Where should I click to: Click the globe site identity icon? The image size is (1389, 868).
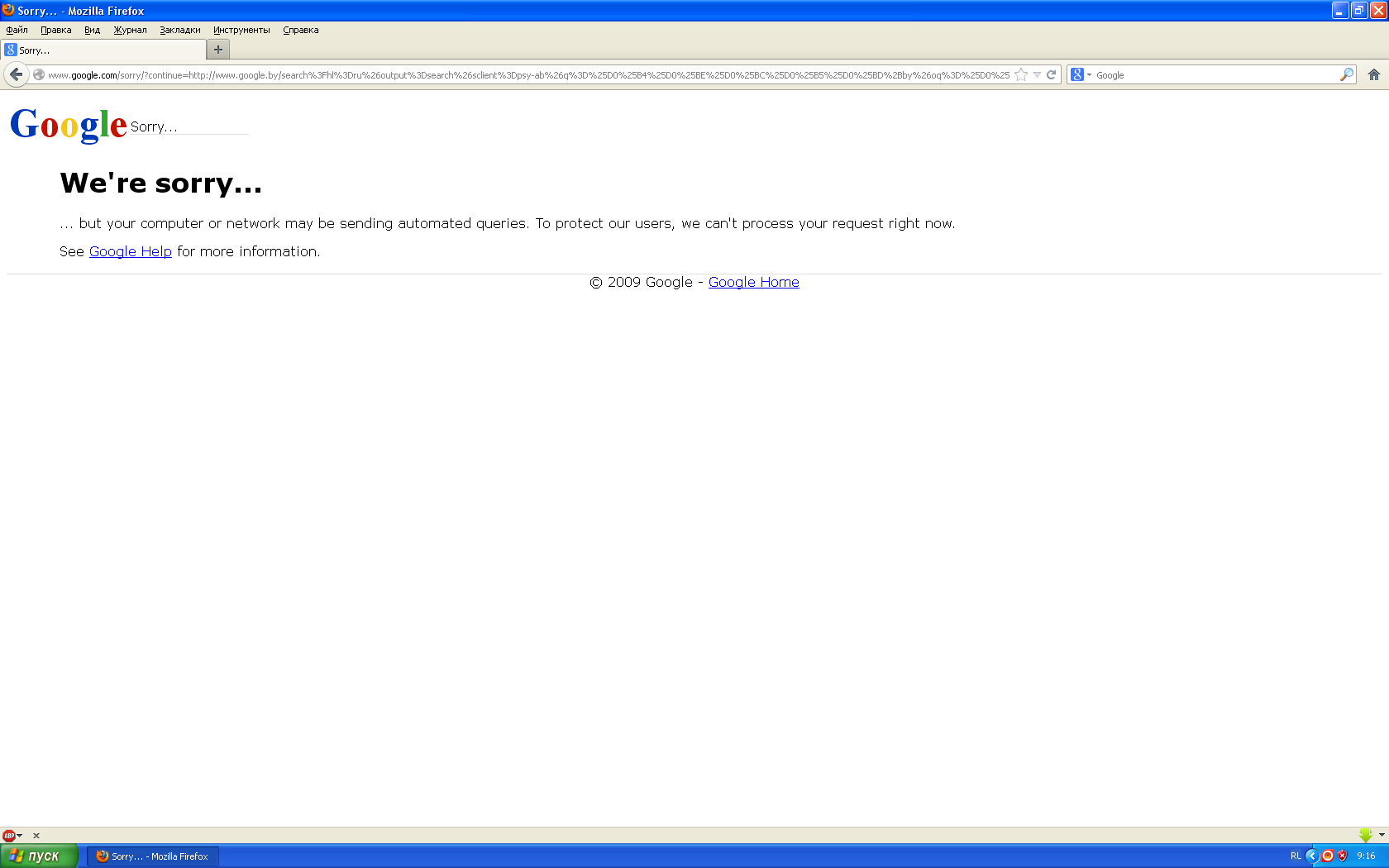click(38, 74)
